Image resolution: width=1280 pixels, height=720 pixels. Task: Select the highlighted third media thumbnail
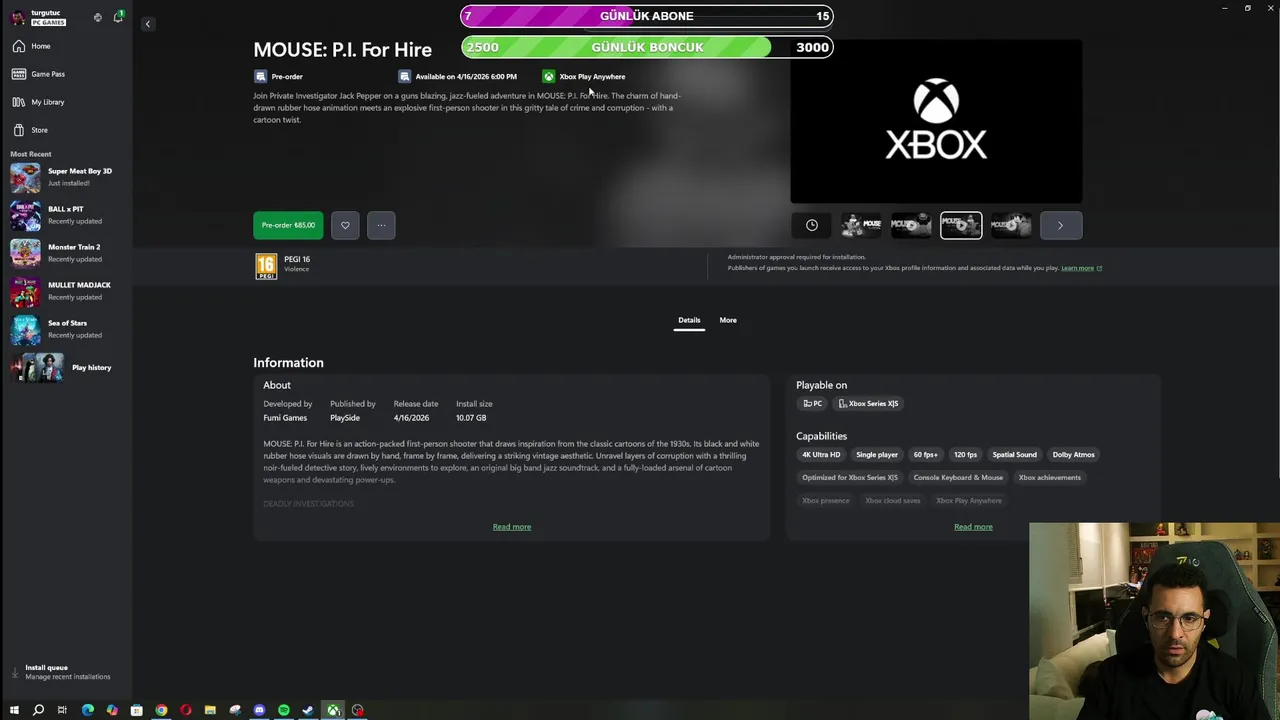click(961, 225)
